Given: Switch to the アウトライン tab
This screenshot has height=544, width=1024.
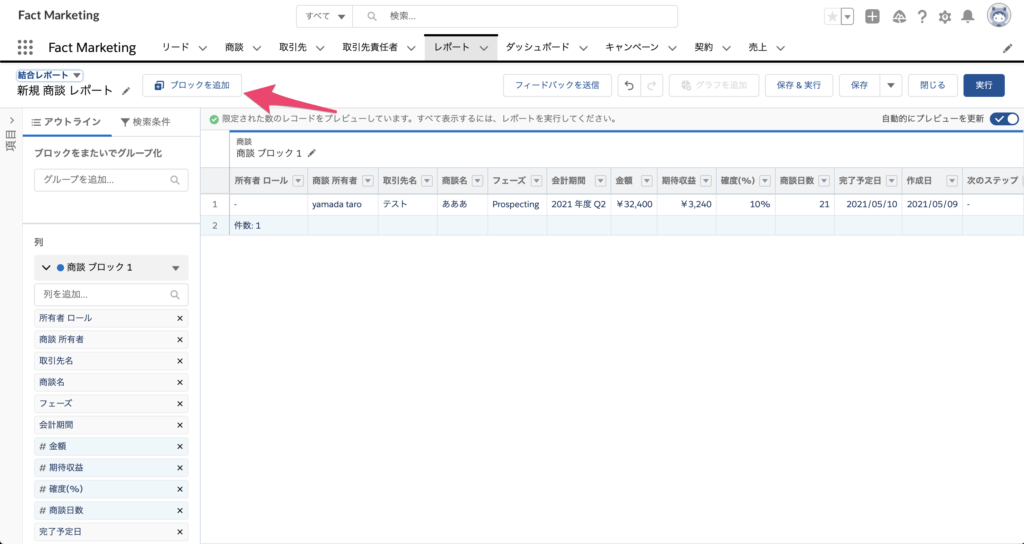Looking at the screenshot, I should (x=67, y=122).
